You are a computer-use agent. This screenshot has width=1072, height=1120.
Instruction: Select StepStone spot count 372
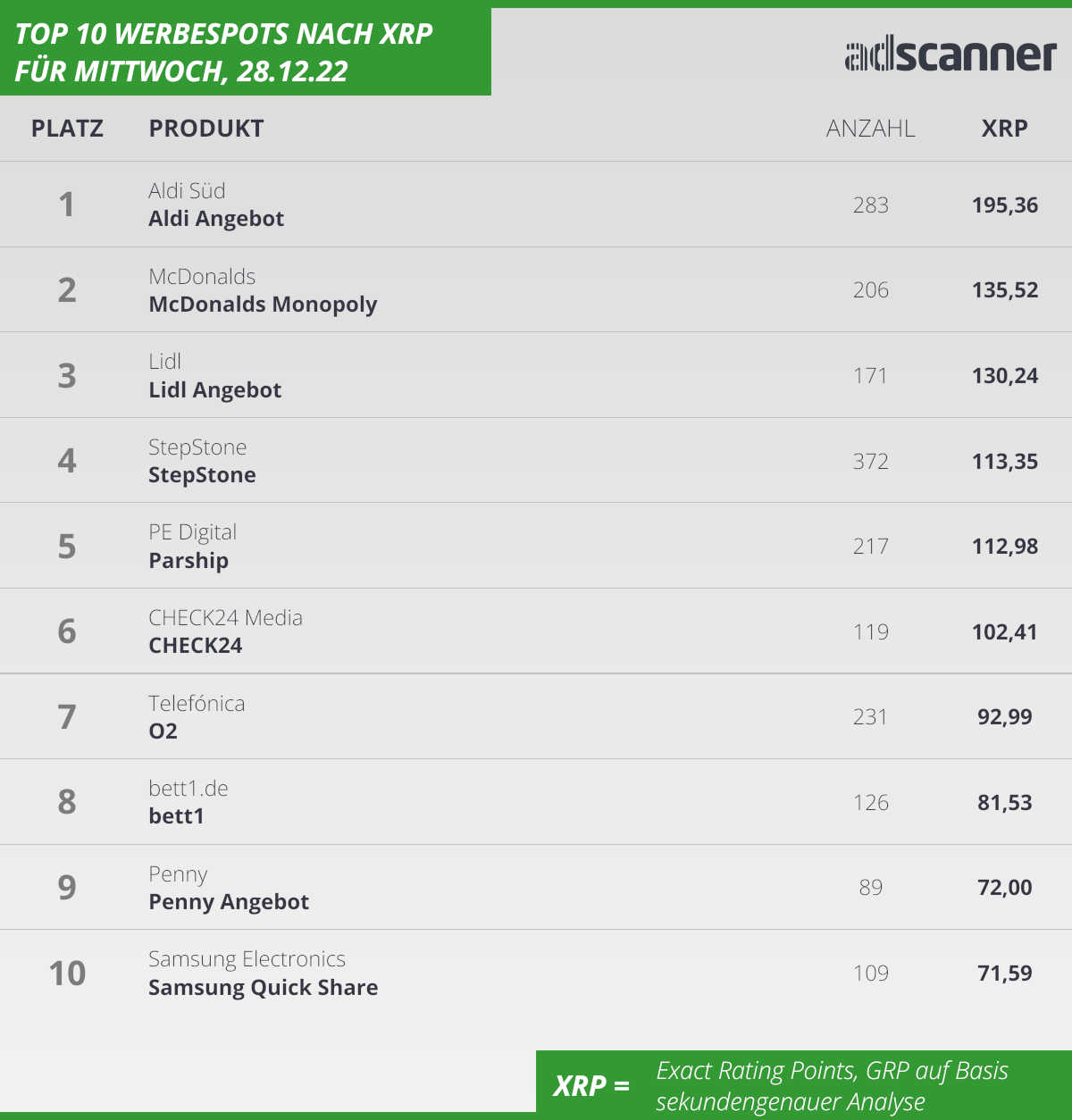tap(871, 462)
